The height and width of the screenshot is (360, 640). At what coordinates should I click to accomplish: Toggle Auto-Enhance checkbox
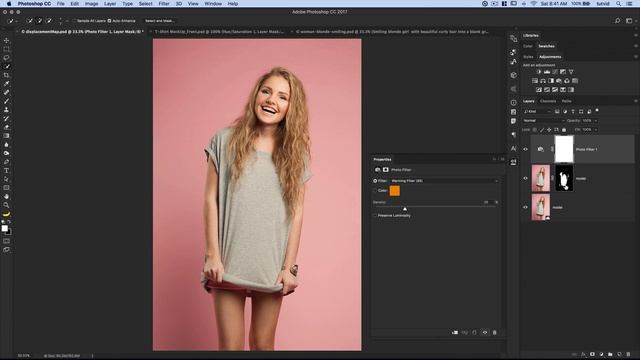(109, 21)
